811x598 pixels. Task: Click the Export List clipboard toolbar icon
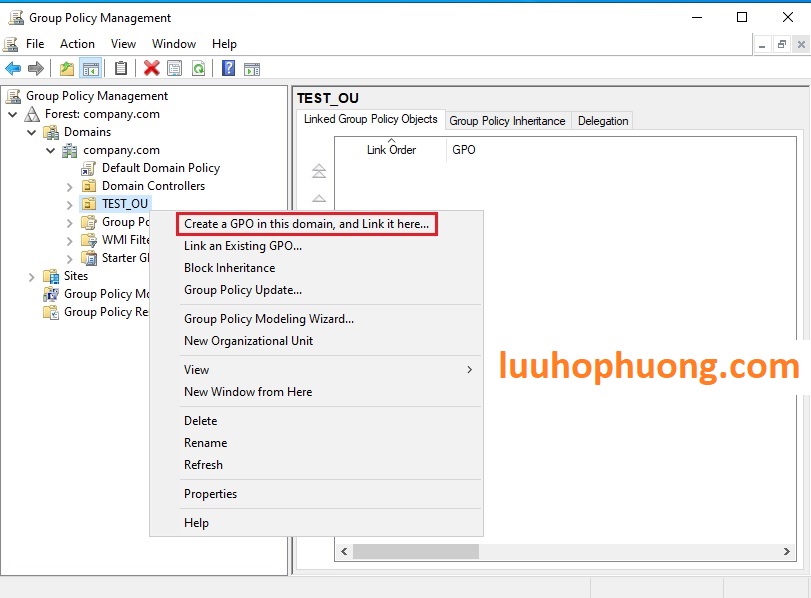point(121,67)
